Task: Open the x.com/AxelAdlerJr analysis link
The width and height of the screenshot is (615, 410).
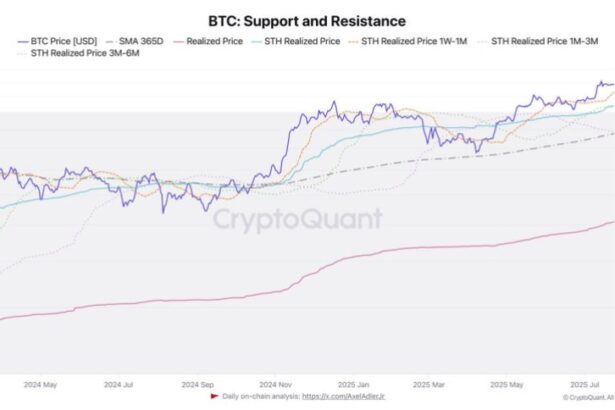Action: click(x=343, y=397)
